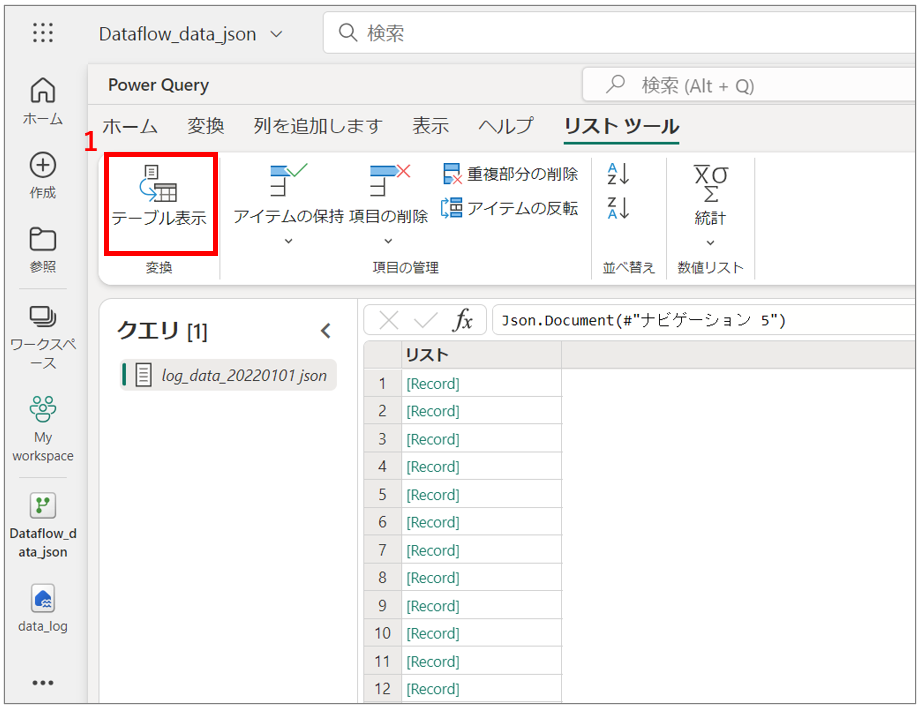Open the Browse (参照) folder icon
Image resolution: width=919 pixels, height=706 pixels.
pos(43,239)
